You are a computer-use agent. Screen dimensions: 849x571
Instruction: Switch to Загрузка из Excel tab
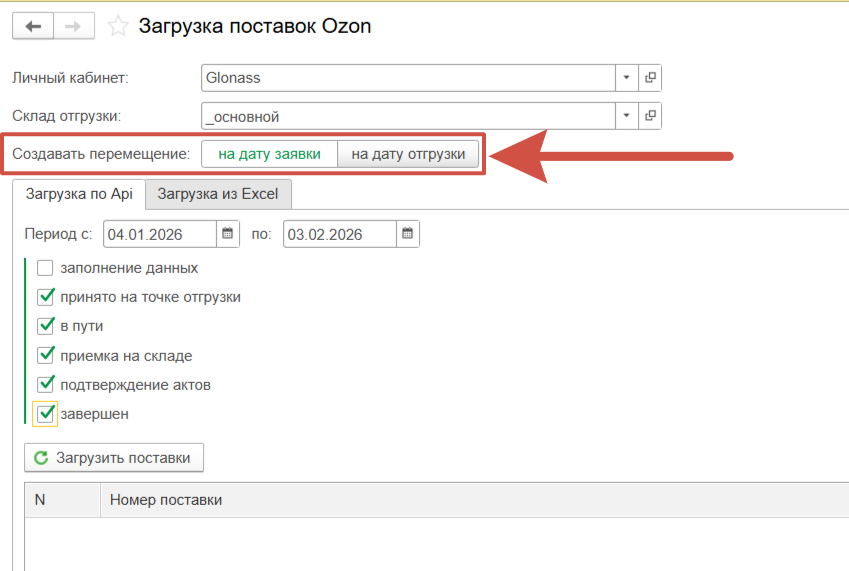point(218,194)
